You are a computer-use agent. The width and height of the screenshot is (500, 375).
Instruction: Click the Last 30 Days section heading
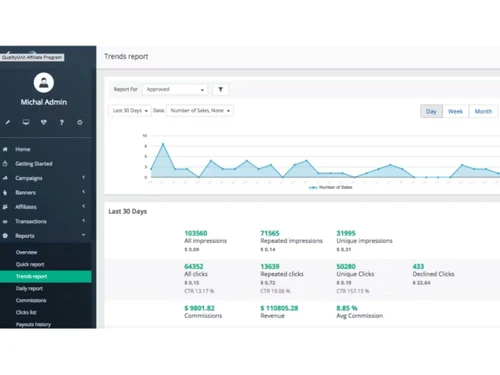click(127, 211)
